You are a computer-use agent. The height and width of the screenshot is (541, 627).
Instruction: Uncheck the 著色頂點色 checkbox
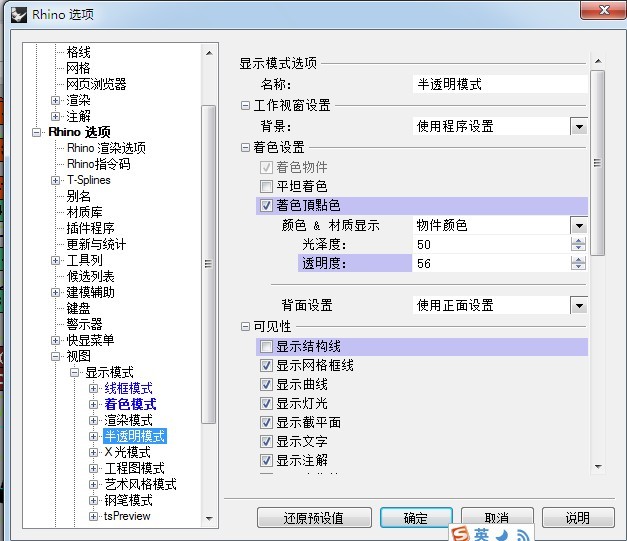pos(266,206)
